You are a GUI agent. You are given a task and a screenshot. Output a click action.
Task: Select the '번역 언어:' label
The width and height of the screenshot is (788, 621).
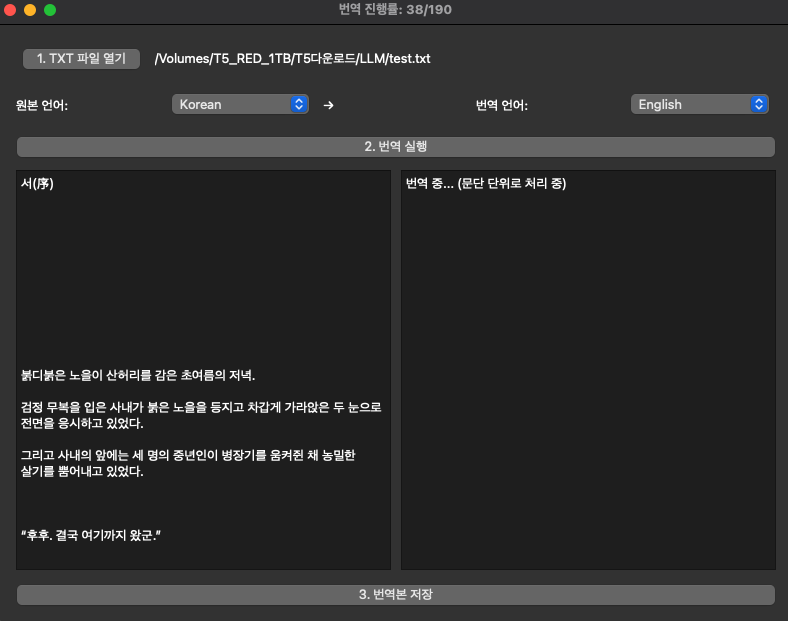click(502, 105)
